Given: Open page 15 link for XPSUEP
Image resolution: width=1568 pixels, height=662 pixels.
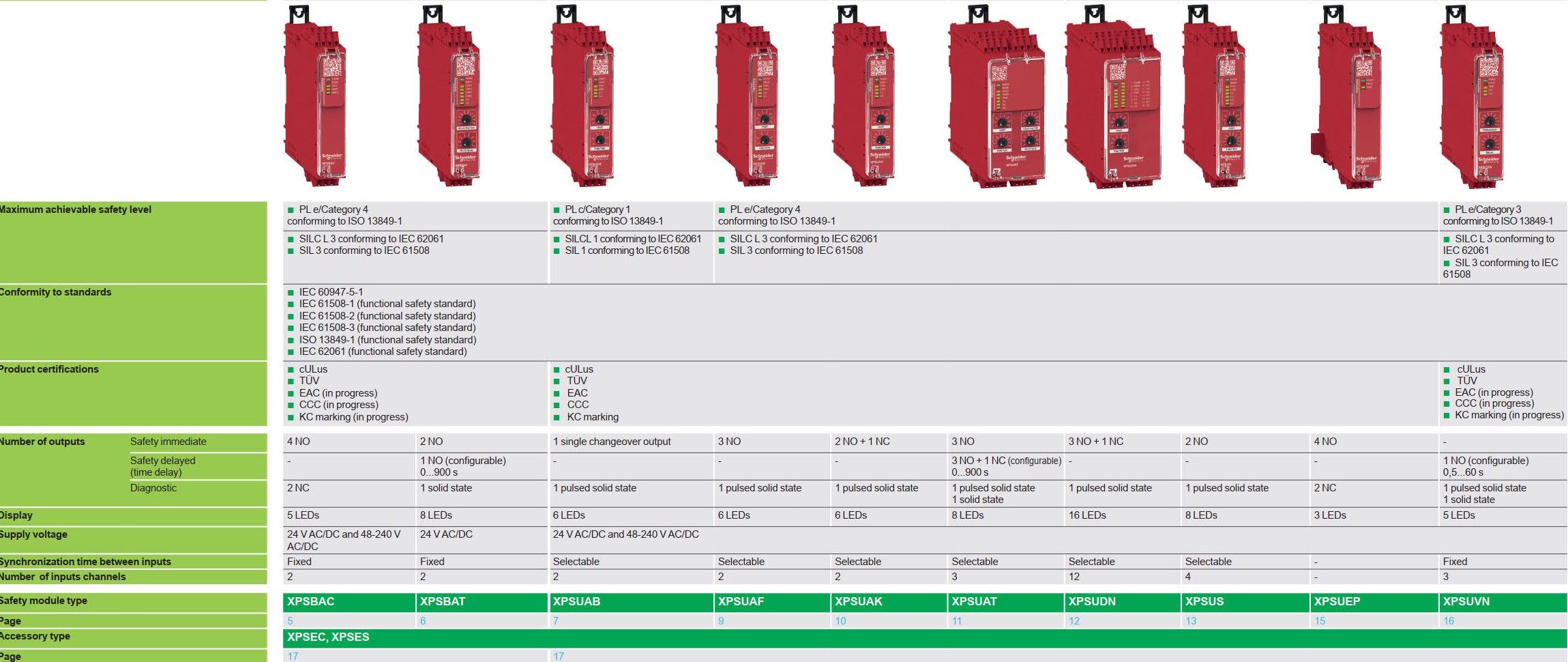Looking at the screenshot, I should (1320, 621).
